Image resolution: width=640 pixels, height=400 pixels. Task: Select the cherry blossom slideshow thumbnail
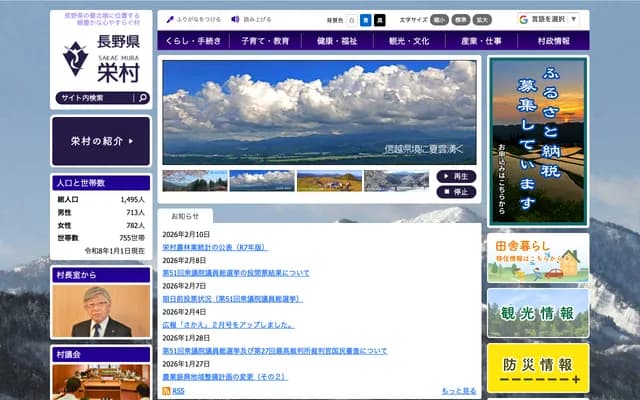pyautogui.click(x=195, y=181)
